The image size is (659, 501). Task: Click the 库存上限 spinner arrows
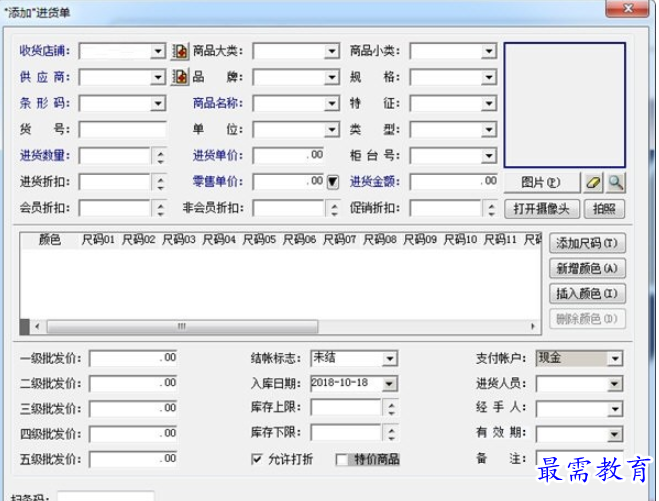(391, 408)
